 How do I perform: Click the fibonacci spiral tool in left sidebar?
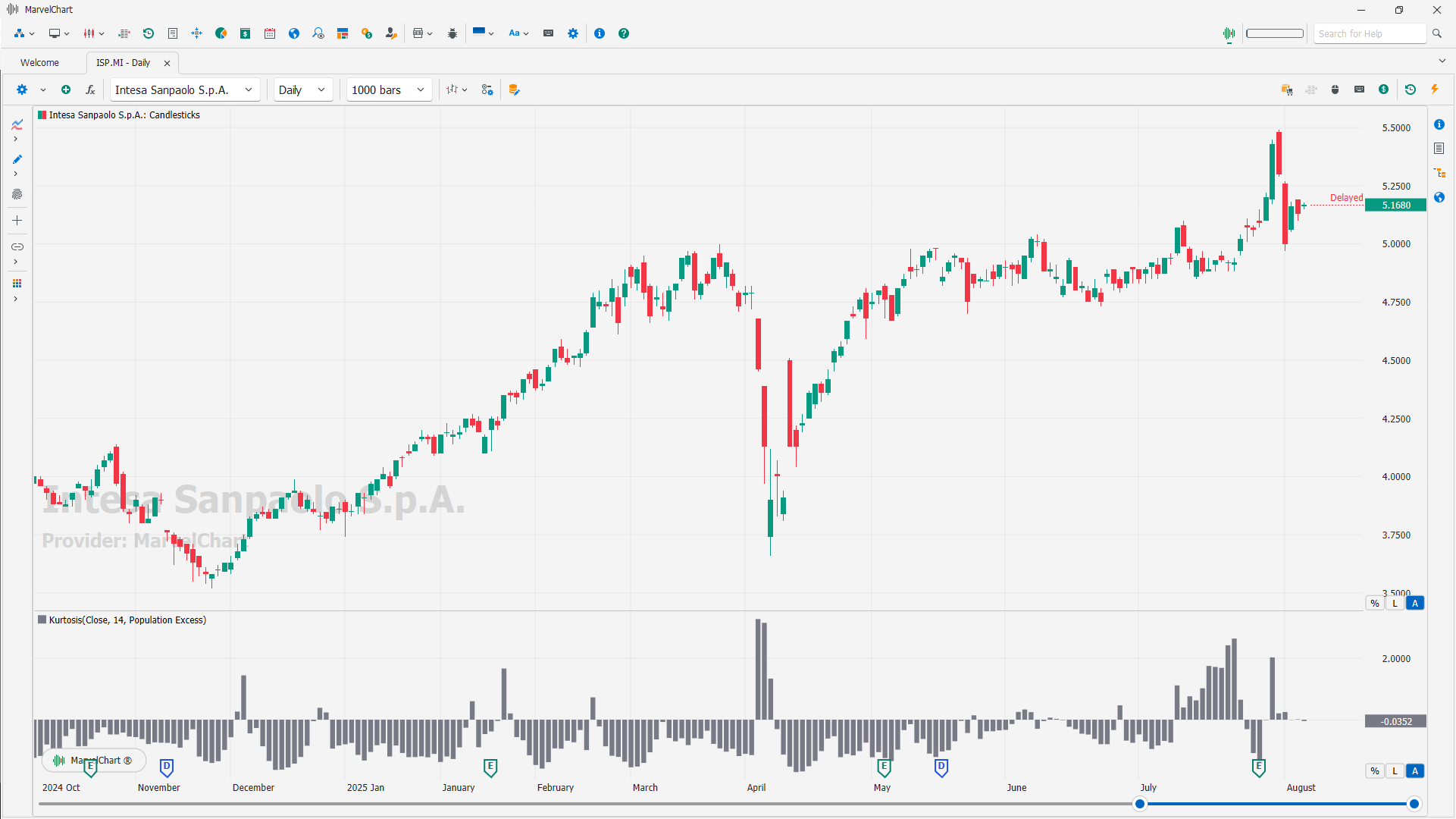tap(17, 194)
